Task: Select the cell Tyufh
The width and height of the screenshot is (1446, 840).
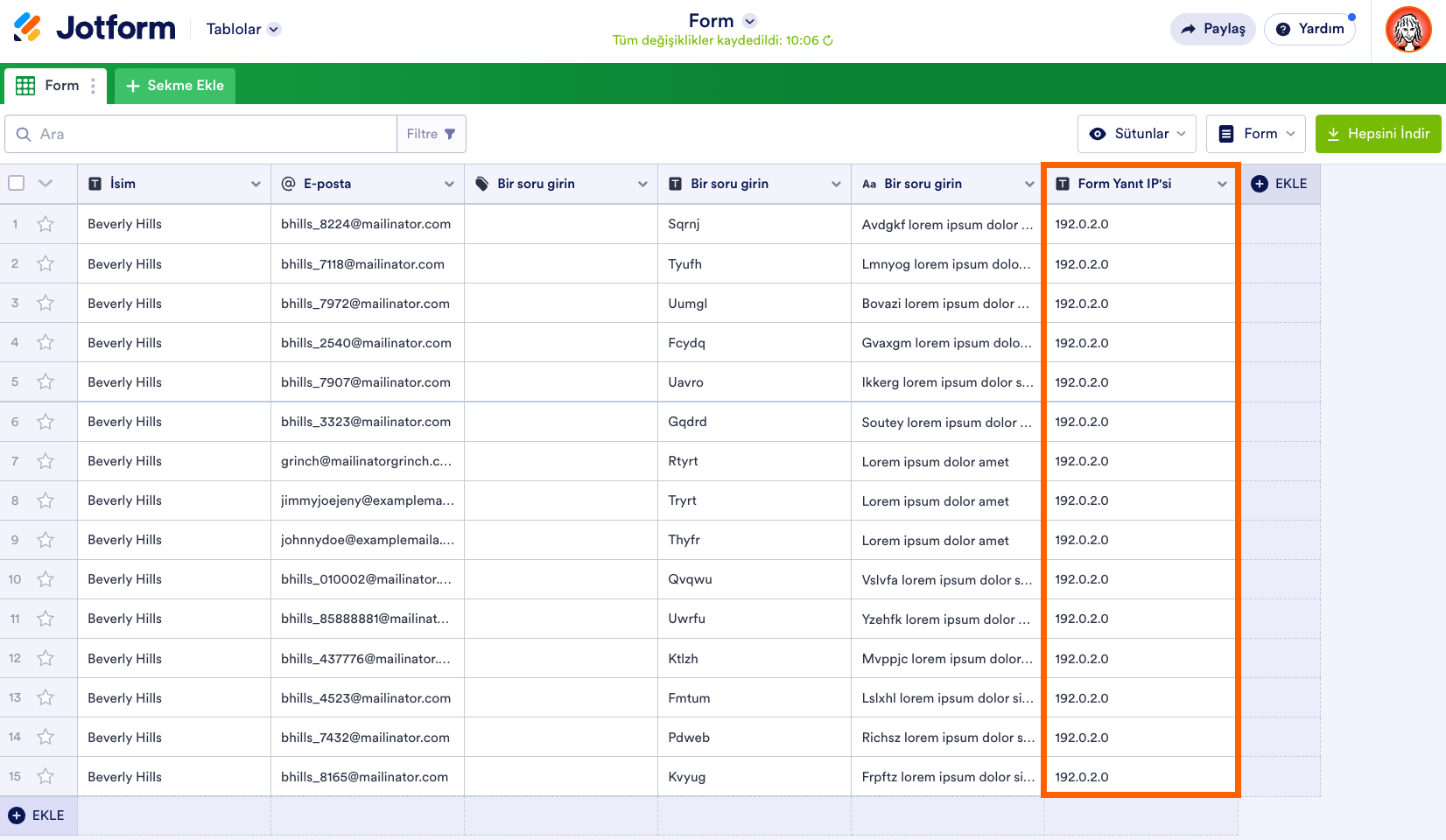Action: click(x=755, y=263)
